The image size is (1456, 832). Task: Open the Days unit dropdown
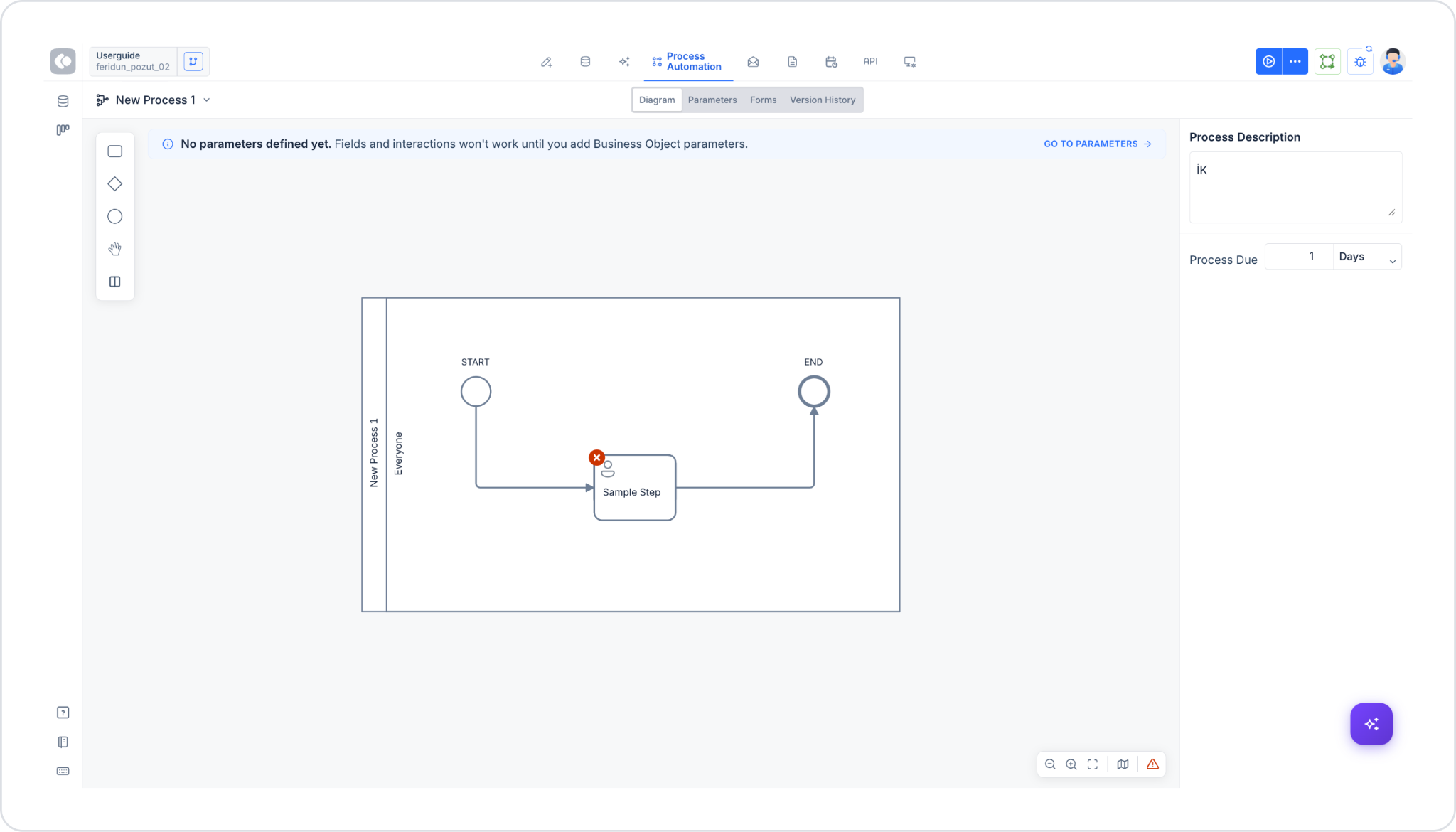coord(1367,257)
